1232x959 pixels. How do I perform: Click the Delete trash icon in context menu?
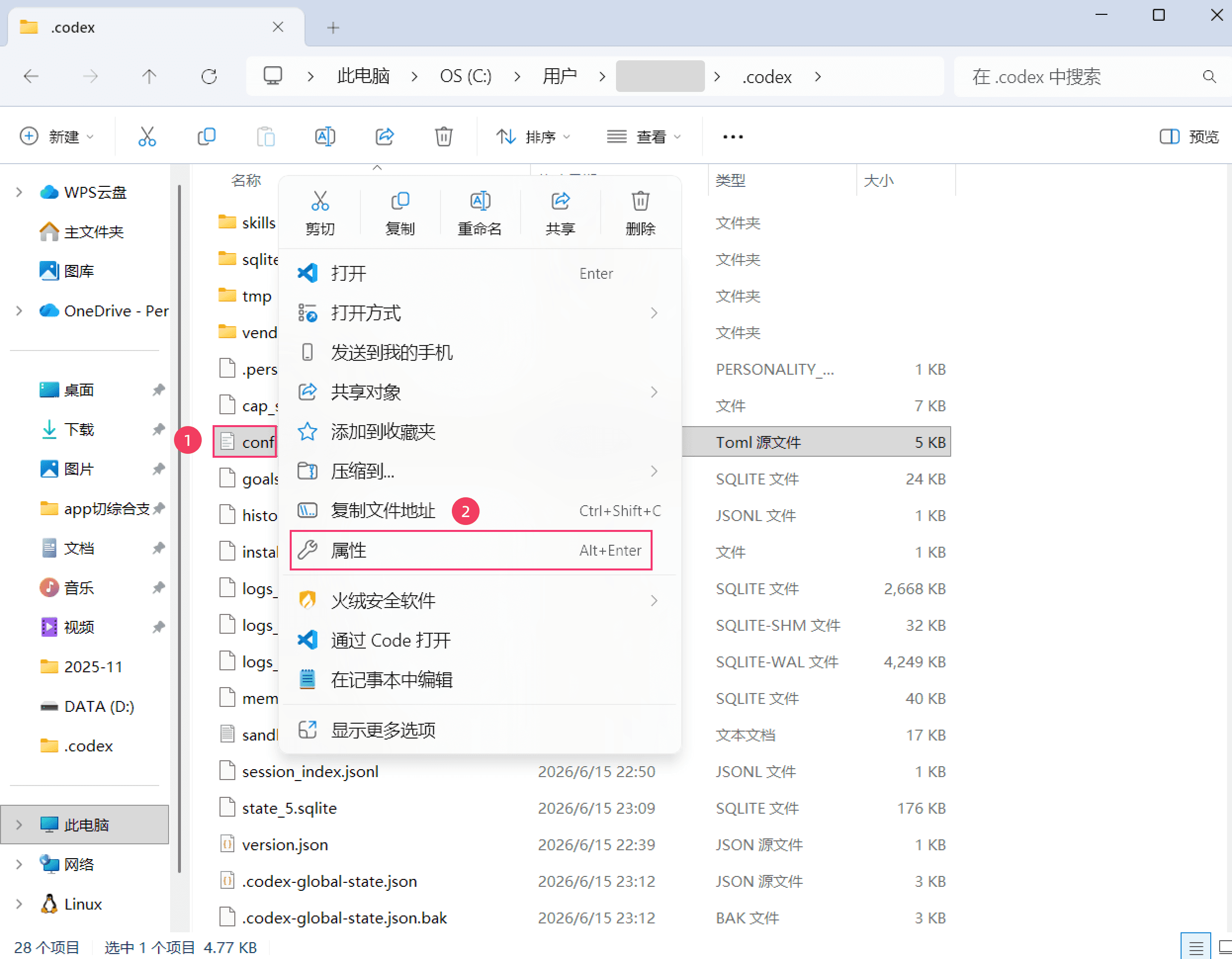(640, 201)
